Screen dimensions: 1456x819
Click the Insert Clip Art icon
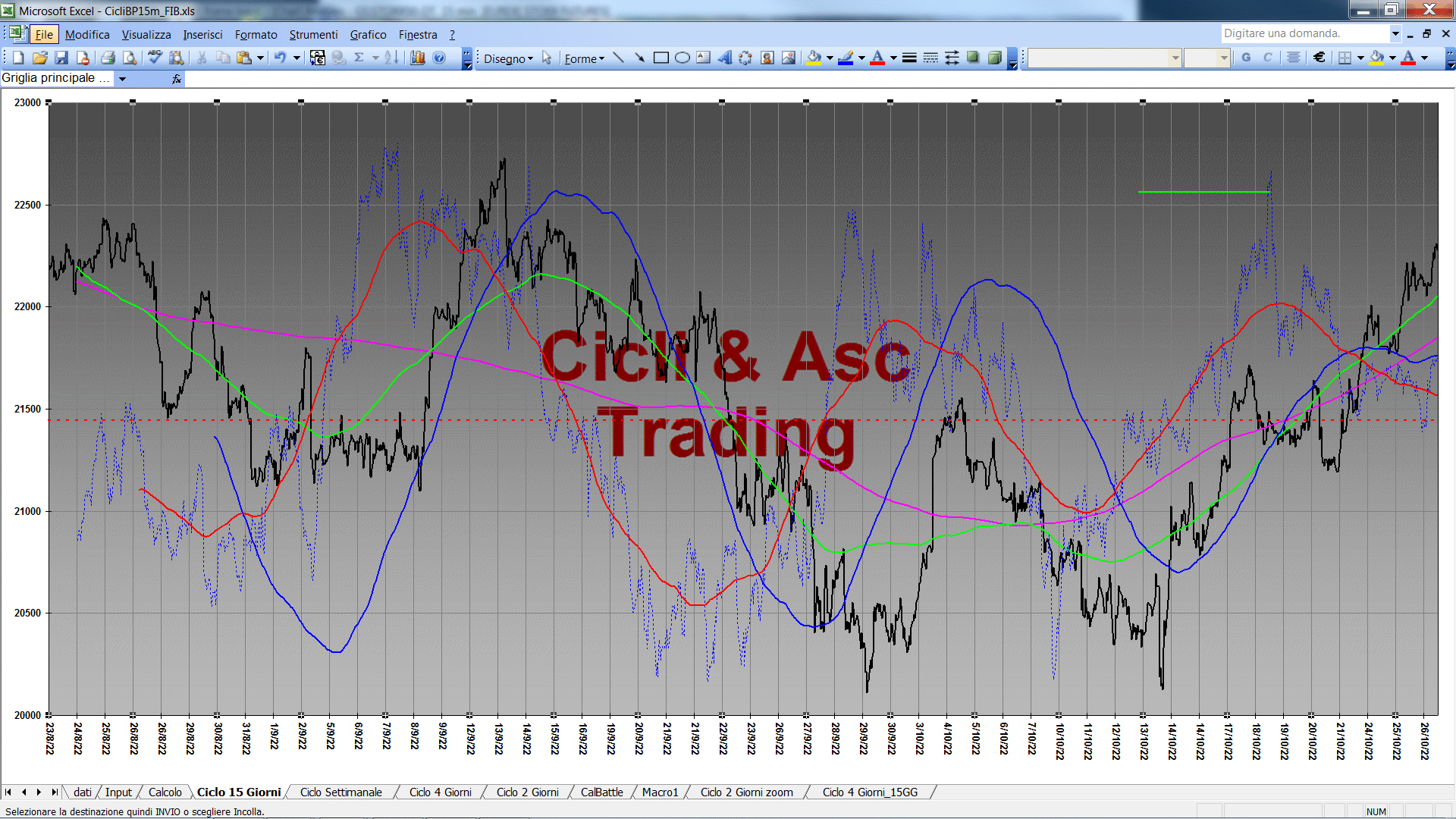click(767, 58)
